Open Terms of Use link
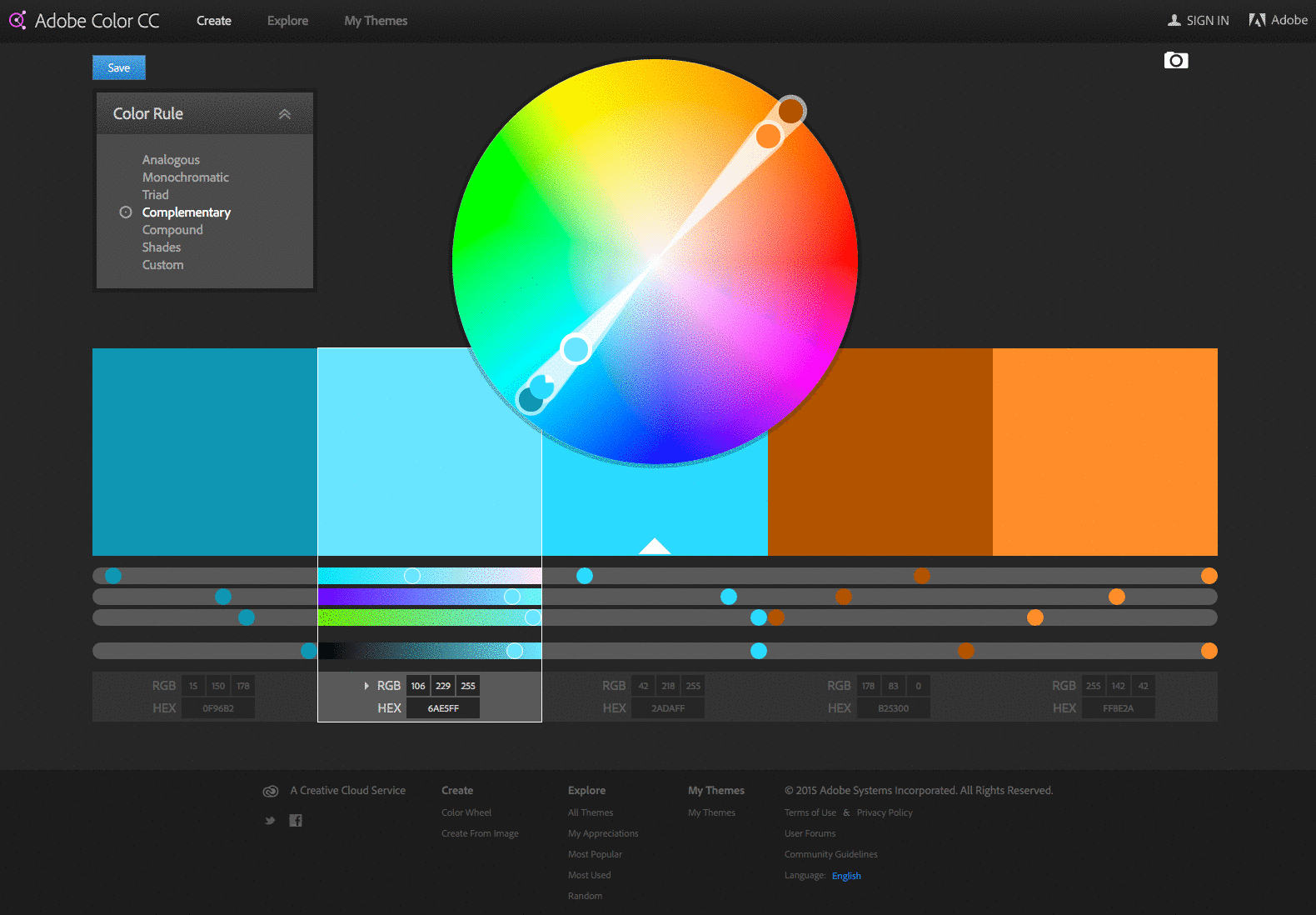The height and width of the screenshot is (915, 1316). pos(810,812)
